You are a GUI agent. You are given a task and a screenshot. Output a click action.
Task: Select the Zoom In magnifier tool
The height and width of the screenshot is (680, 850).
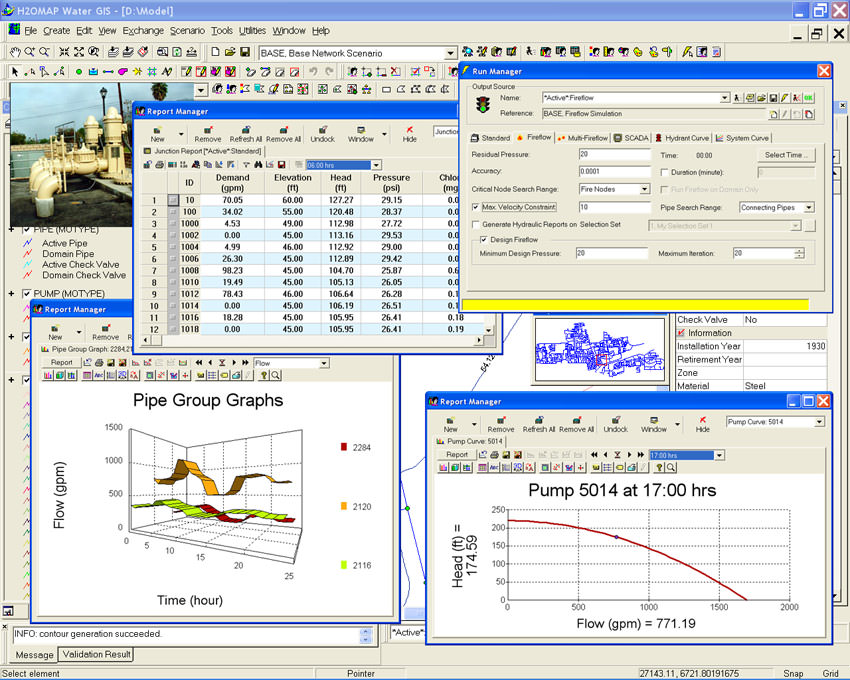29,52
